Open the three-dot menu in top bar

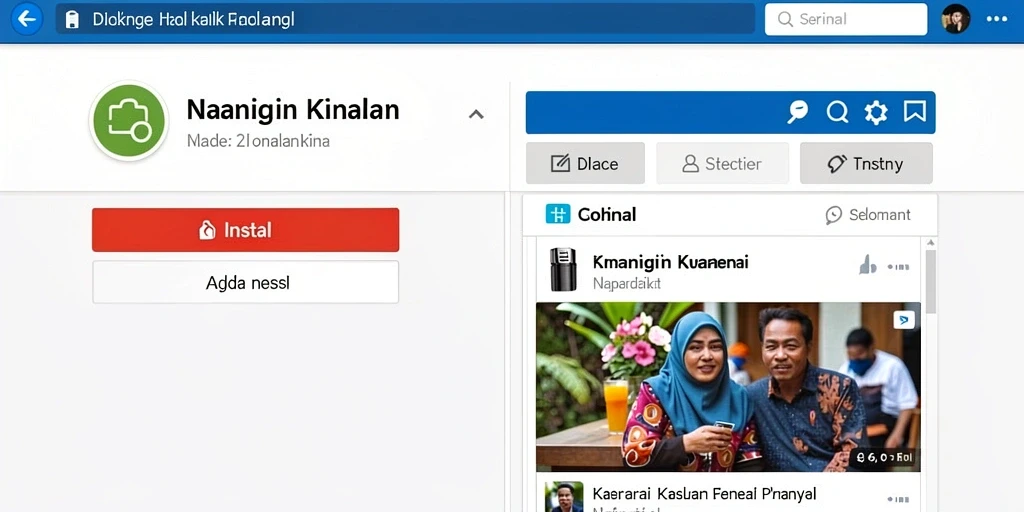coord(997,19)
